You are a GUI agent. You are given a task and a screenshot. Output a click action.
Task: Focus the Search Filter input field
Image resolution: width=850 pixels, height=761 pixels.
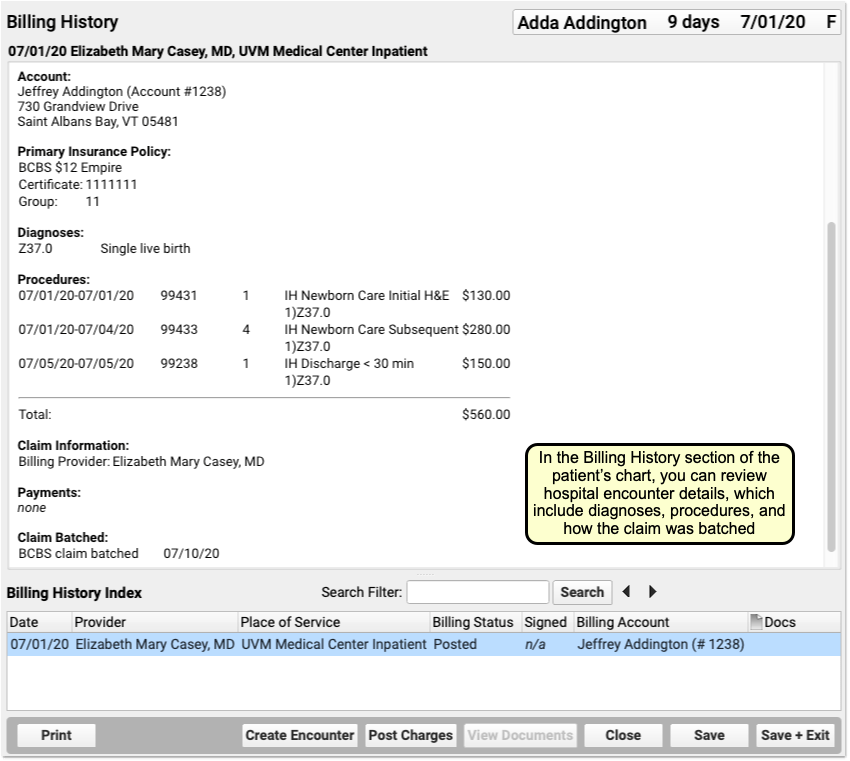click(x=478, y=592)
